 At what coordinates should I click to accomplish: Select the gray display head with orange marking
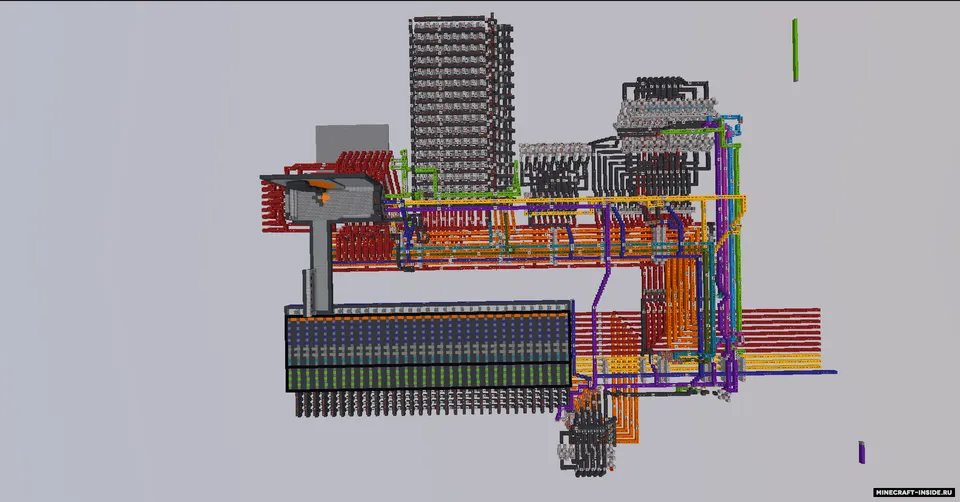321,197
